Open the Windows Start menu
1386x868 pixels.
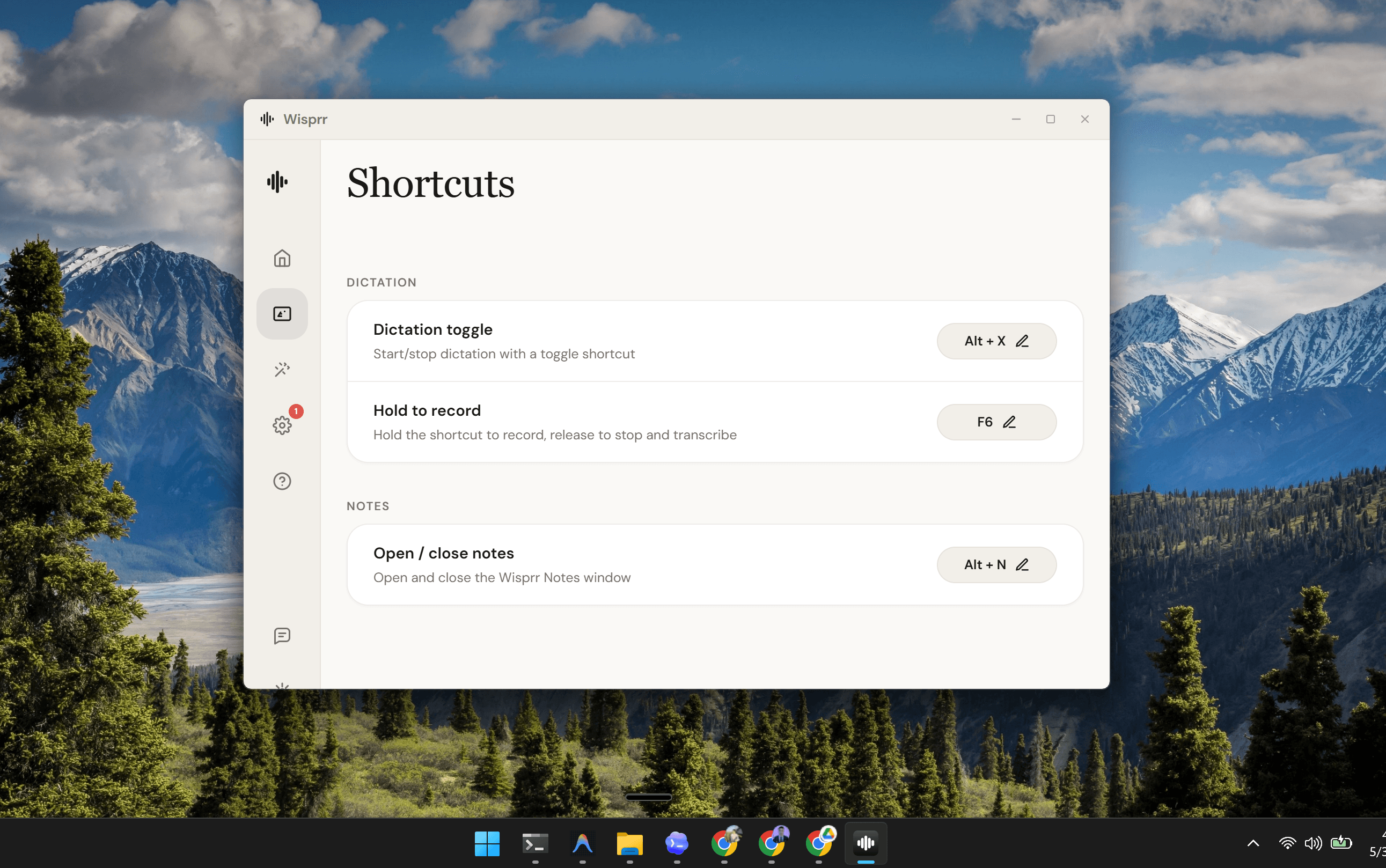(487, 843)
